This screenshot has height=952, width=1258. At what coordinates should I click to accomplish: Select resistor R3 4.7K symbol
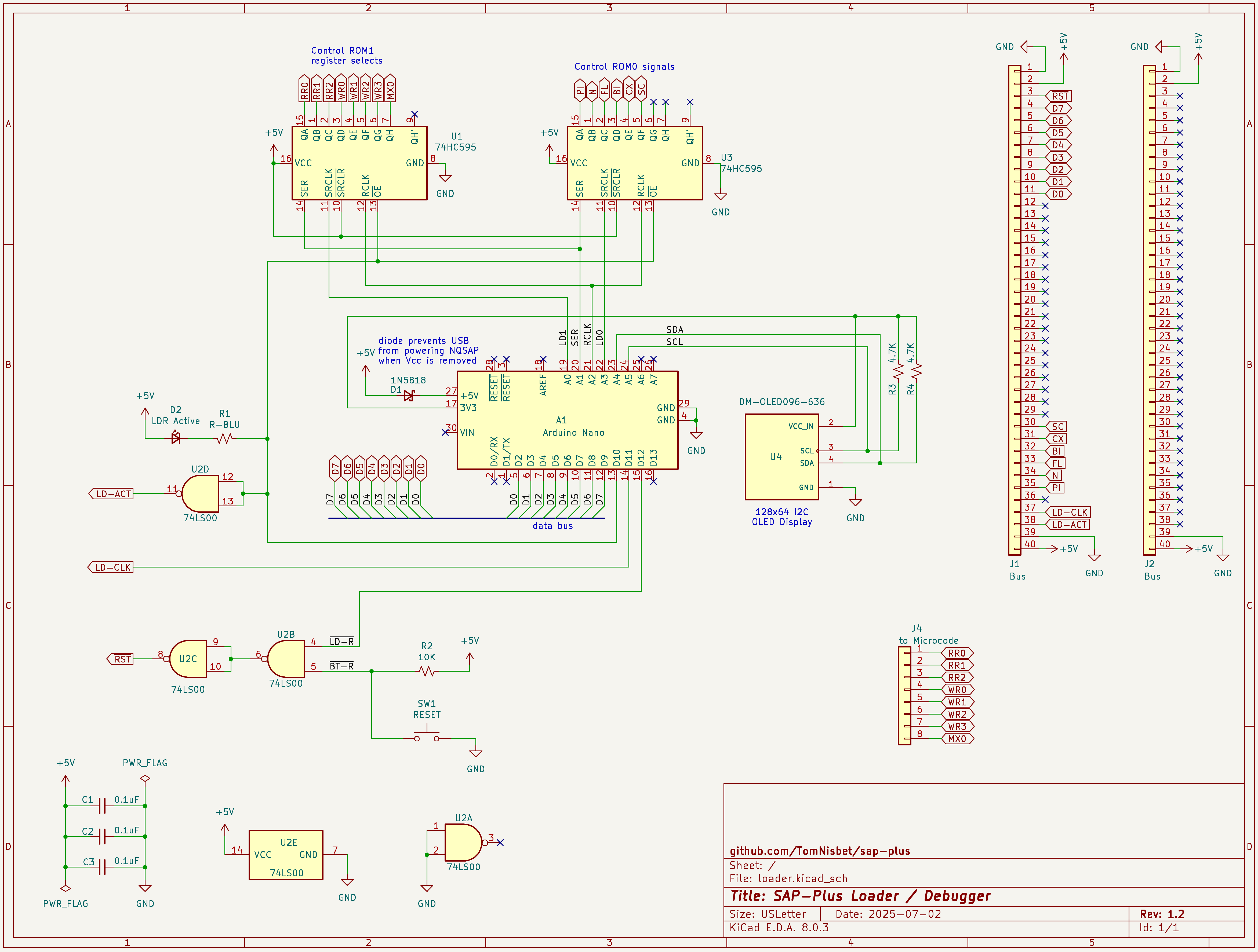point(899,371)
